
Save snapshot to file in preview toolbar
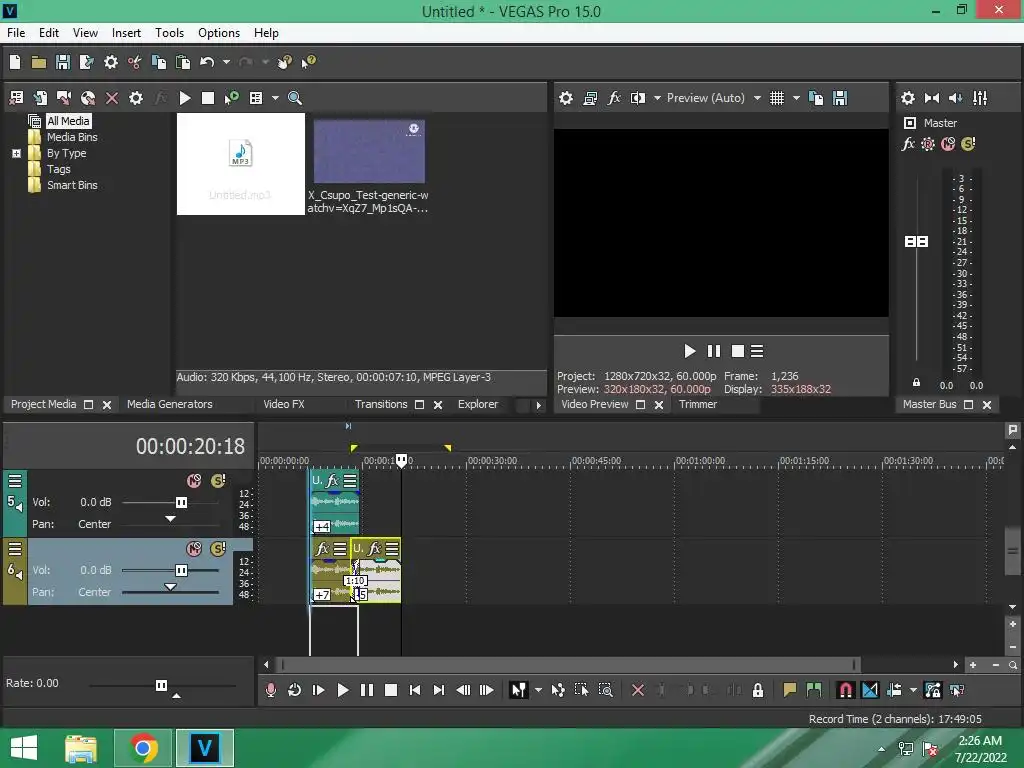click(x=840, y=98)
